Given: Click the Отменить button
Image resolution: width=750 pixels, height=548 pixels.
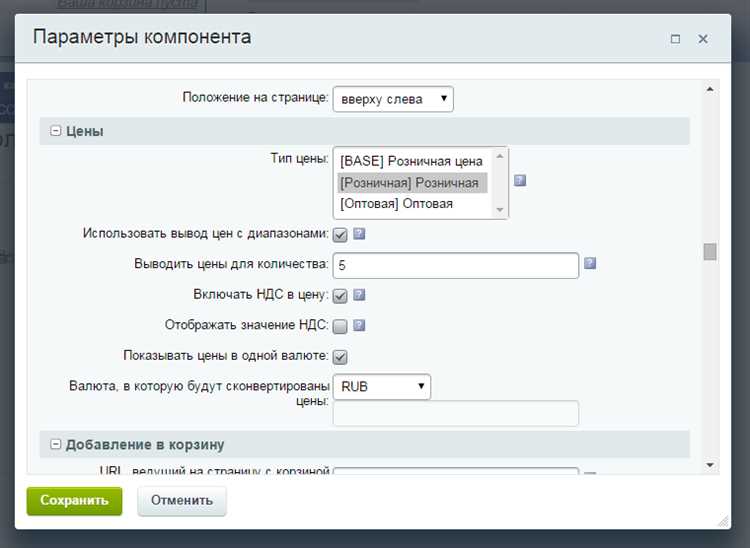Looking at the screenshot, I should click(x=182, y=501).
